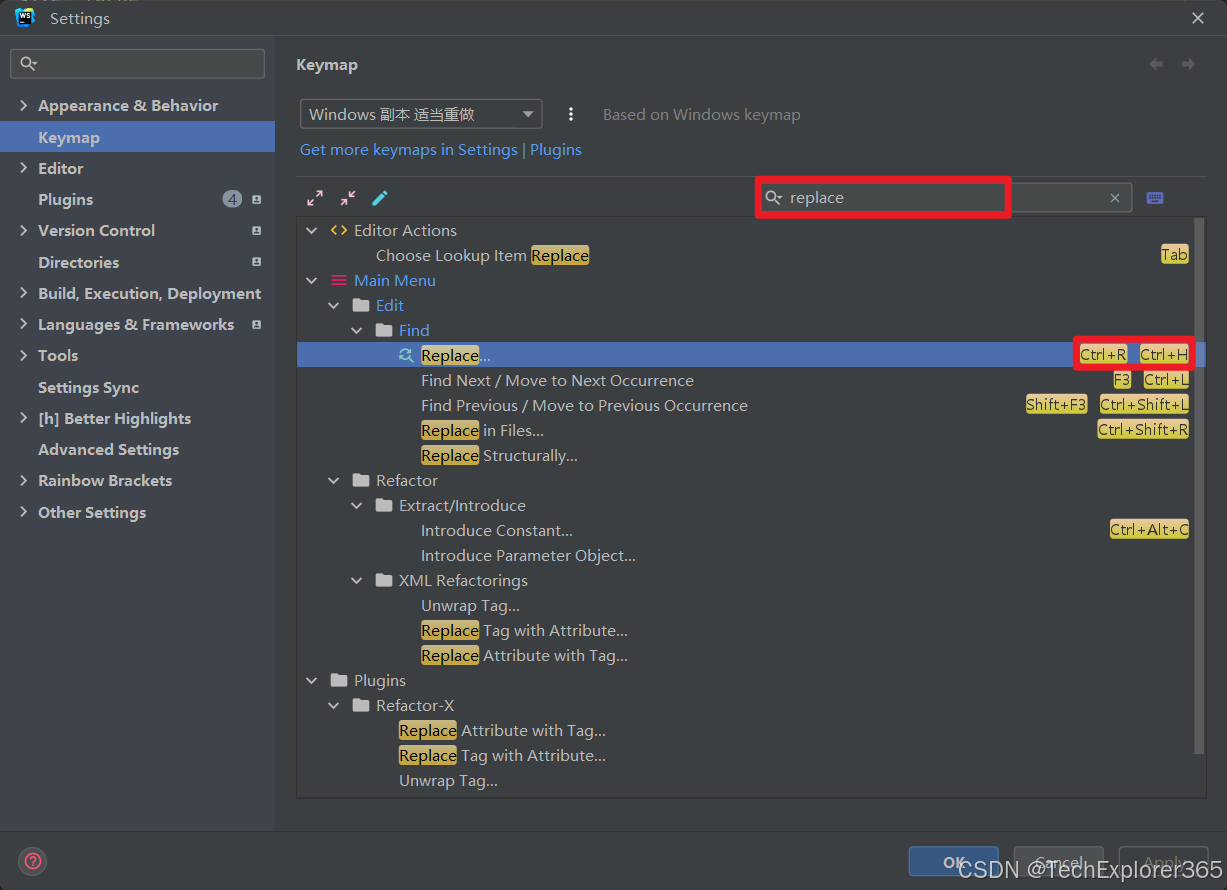Click the Main Menu group icon
Screen dimensions: 1227x890
pos(339,281)
